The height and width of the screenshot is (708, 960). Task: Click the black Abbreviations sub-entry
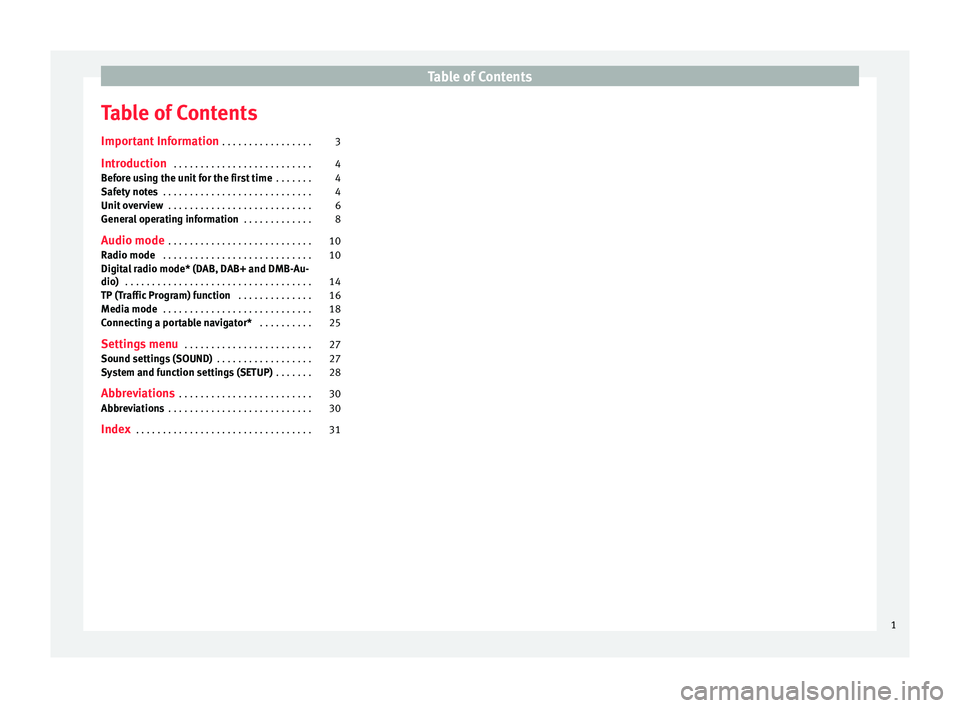coord(132,409)
